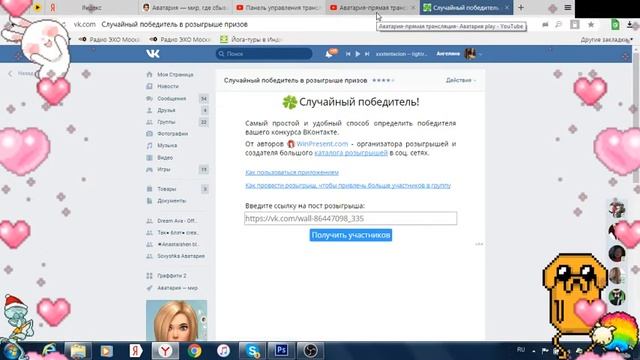The width and height of the screenshot is (640, 360).
Task: Open Сообщения in sidebar
Action: [171, 98]
